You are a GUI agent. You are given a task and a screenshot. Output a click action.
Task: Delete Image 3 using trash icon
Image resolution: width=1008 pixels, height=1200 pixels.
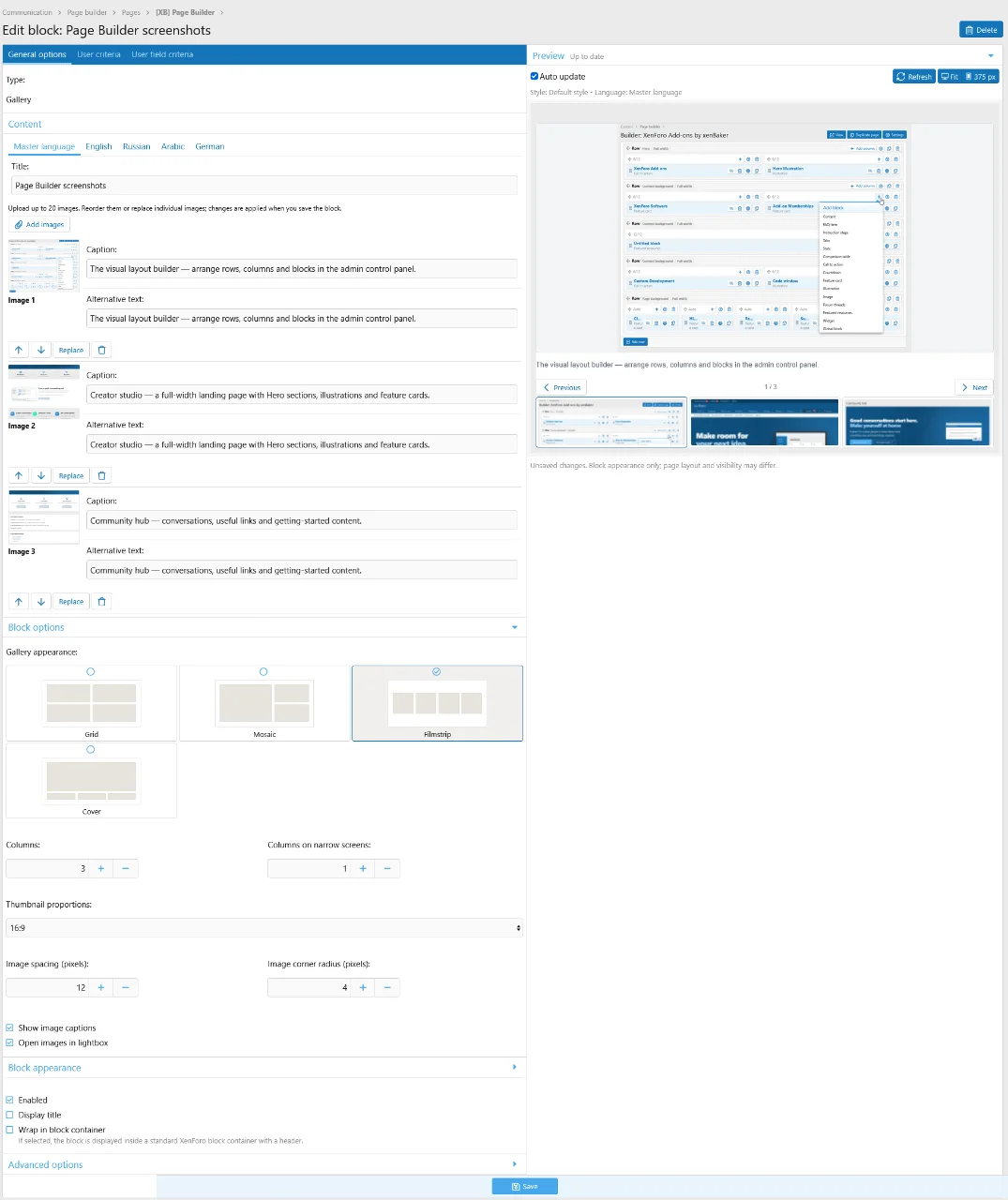[102, 601]
